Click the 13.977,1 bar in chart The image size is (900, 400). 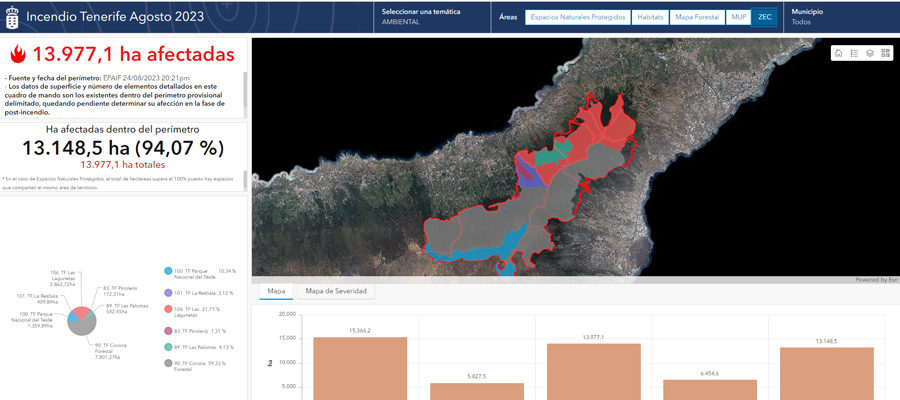coord(593,372)
